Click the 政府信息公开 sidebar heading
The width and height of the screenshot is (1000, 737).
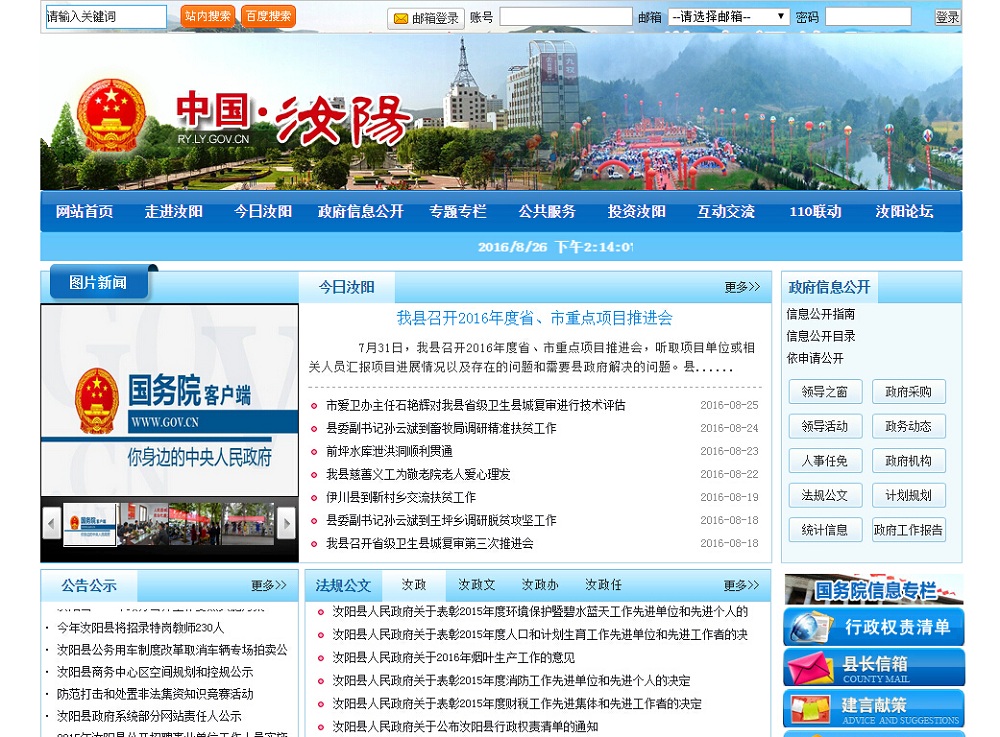pyautogui.click(x=829, y=288)
